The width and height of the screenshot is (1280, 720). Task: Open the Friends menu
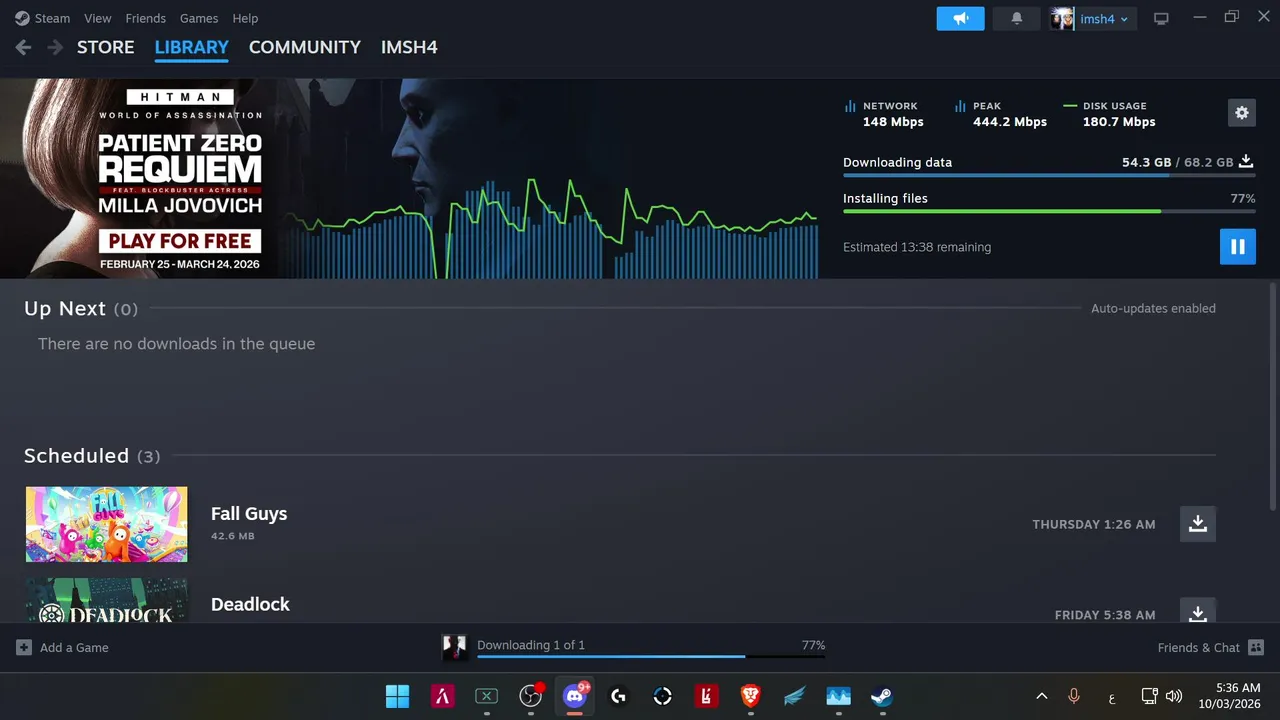coord(146,18)
